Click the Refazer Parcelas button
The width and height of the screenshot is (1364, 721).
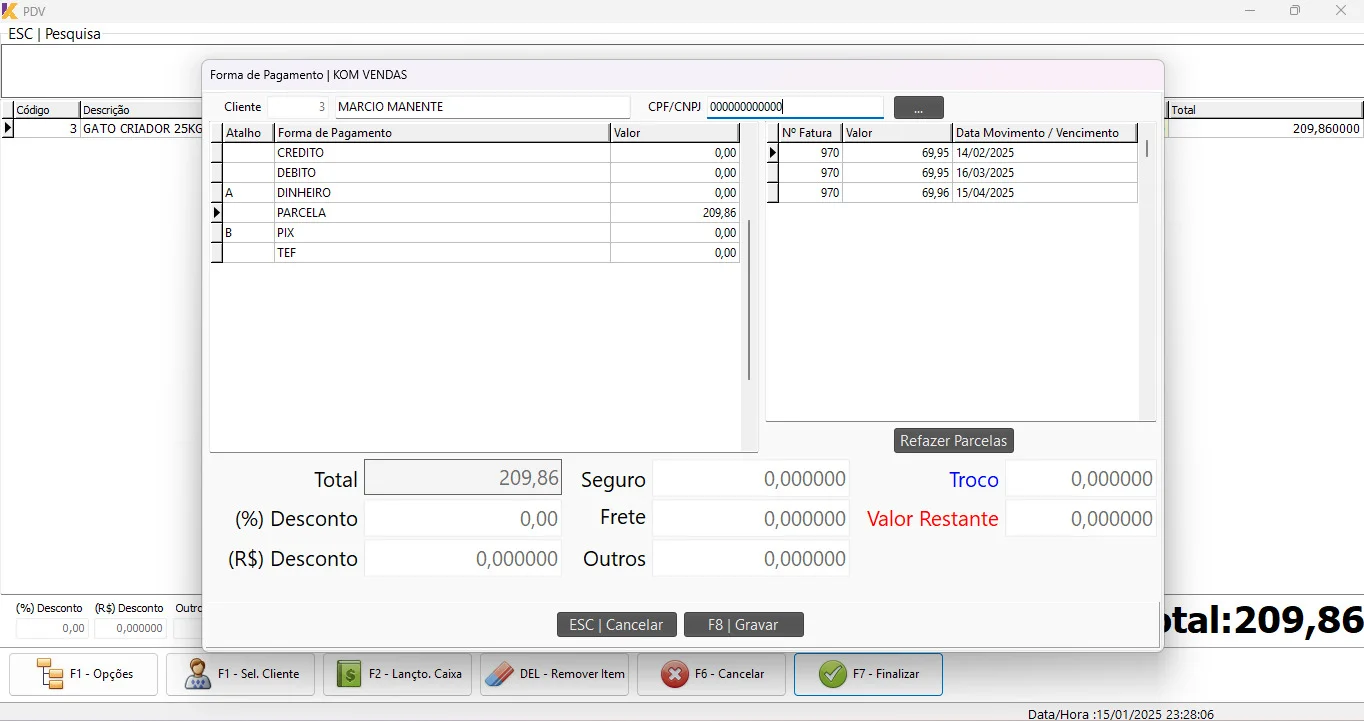pyautogui.click(x=953, y=440)
